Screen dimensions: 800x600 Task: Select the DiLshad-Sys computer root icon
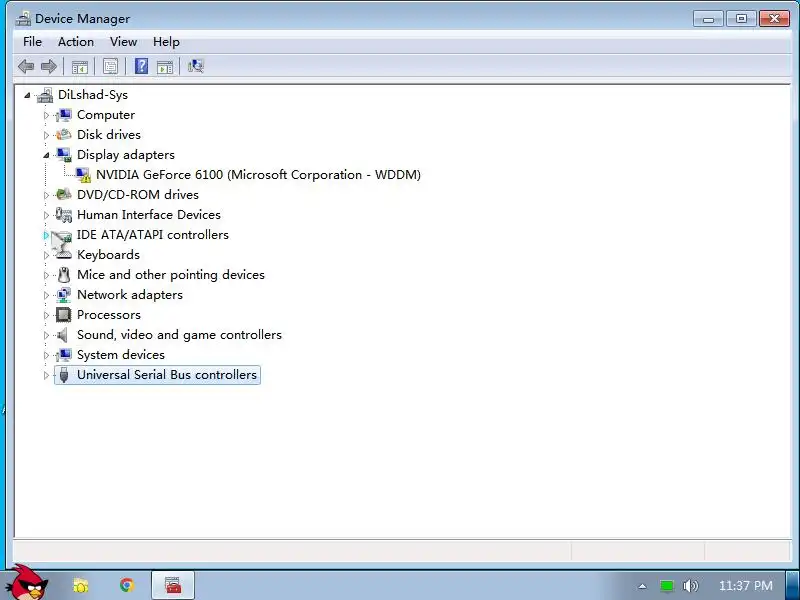45,95
